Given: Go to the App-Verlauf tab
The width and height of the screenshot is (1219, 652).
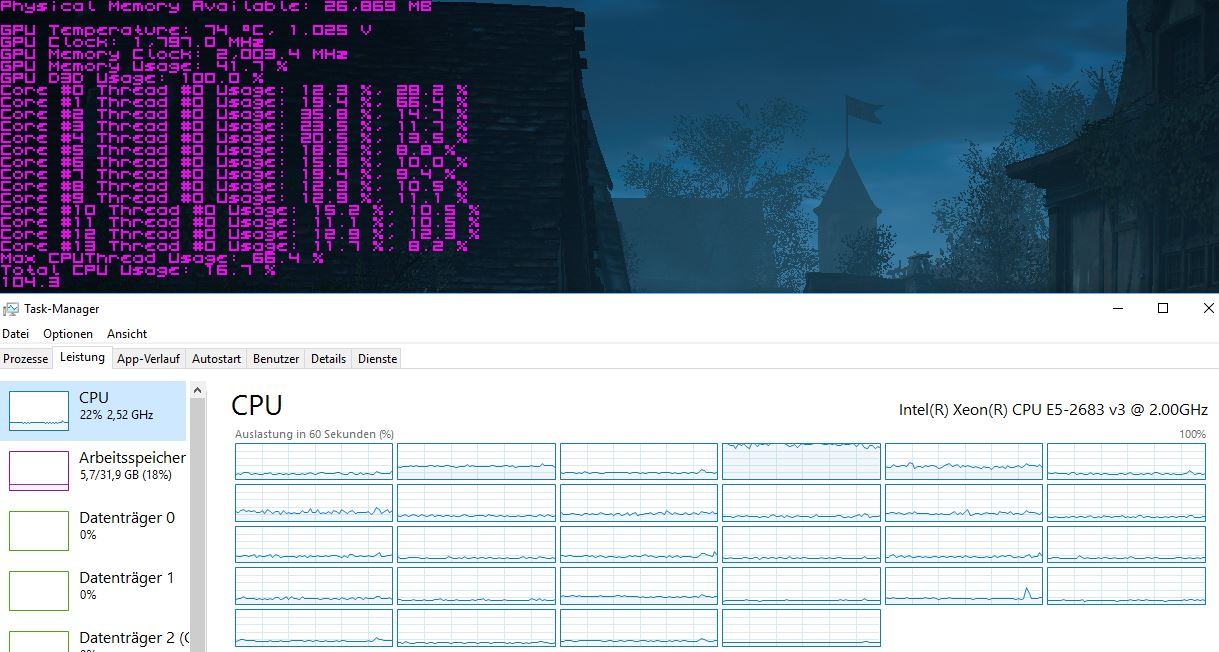Looking at the screenshot, I should 149,359.
